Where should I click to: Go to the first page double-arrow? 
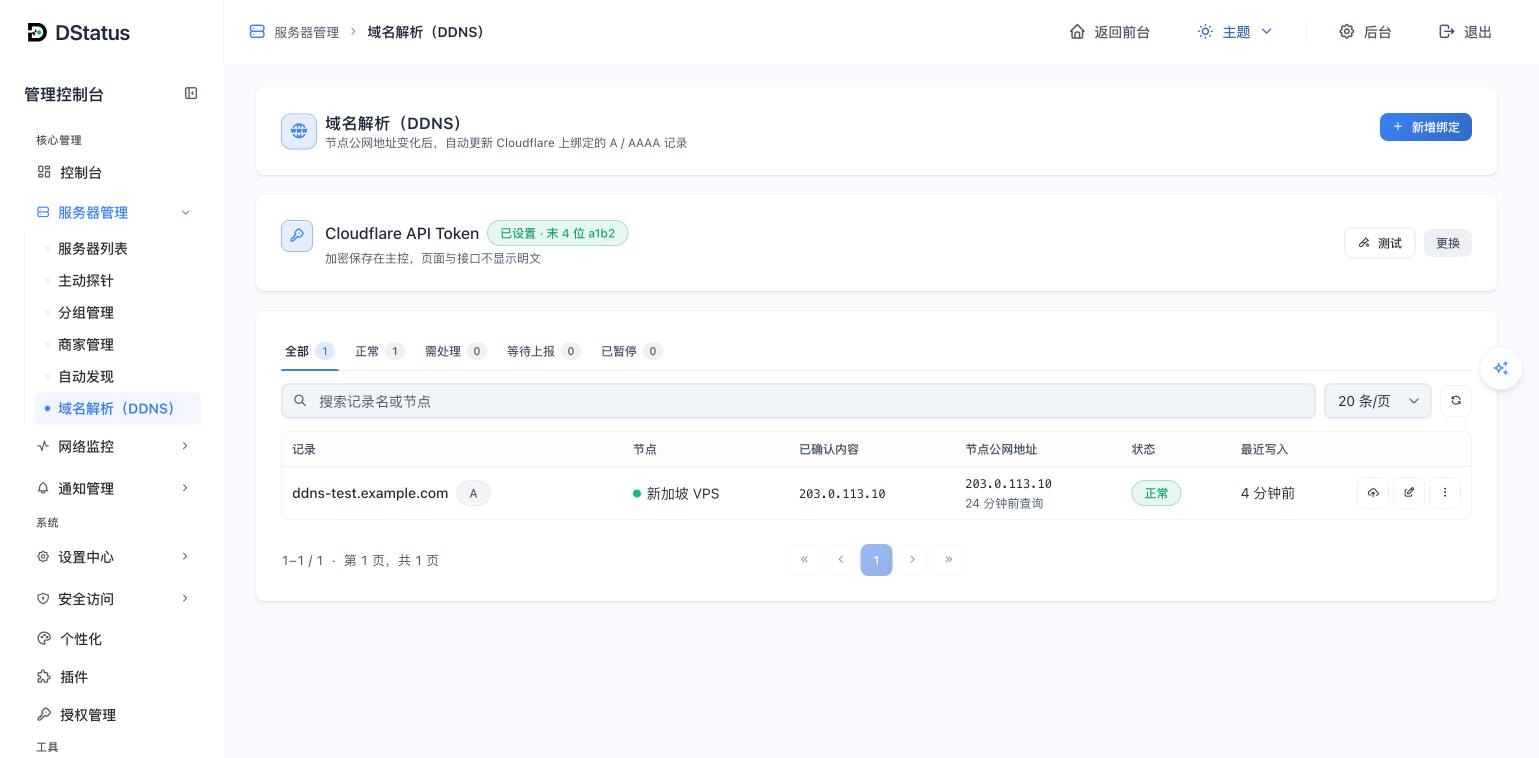[x=804, y=559]
